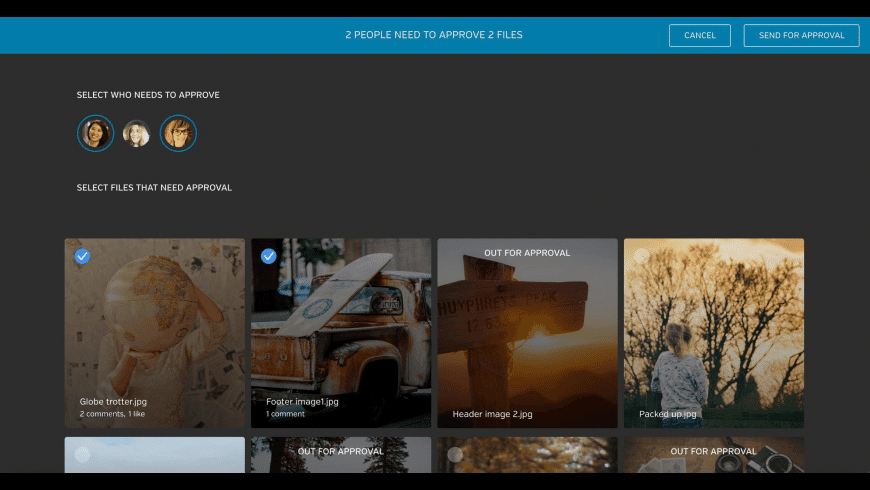Viewport: 870px width, 490px height.
Task: Uncheck the Globe trotter.jpg checkmark
Action: (82, 256)
